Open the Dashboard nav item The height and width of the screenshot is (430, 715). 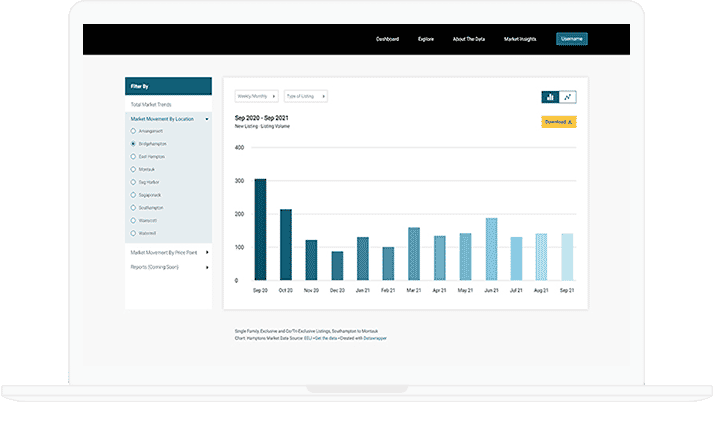click(x=387, y=39)
